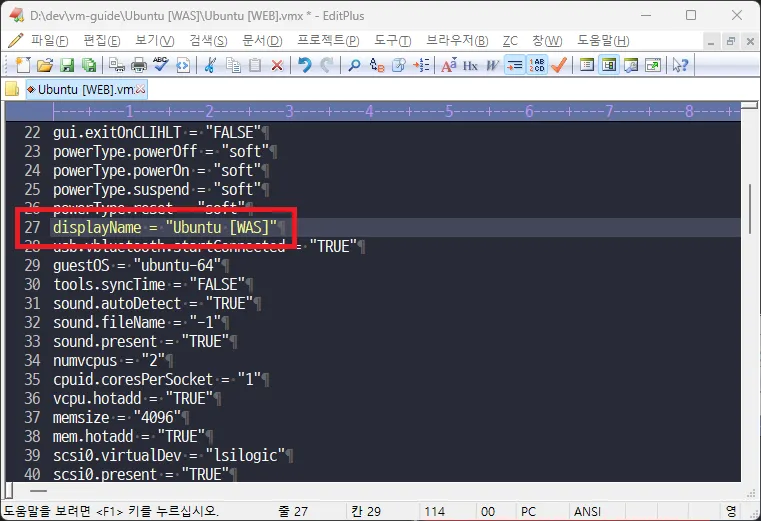Click the memsize = "4096" line
Screen dimensions: 761x521
[117, 417]
